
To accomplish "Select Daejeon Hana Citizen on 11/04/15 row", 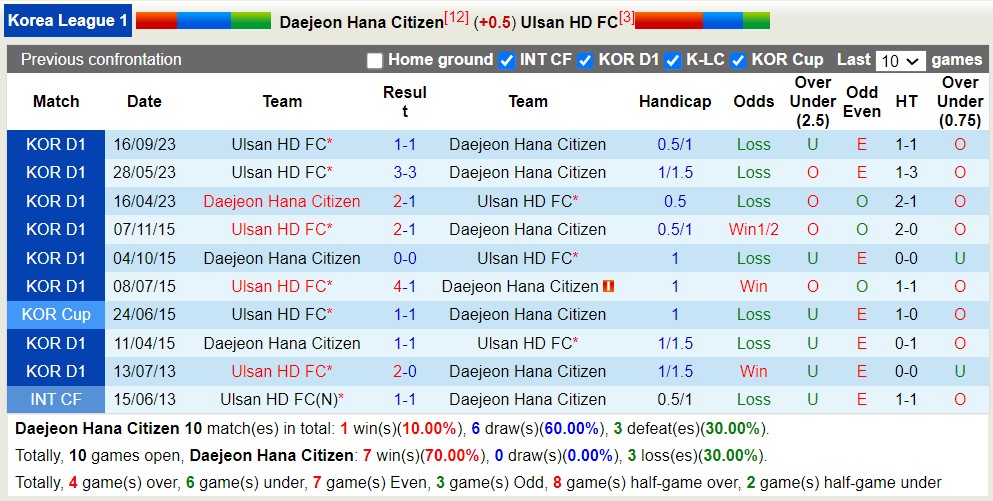I will point(282,343).
